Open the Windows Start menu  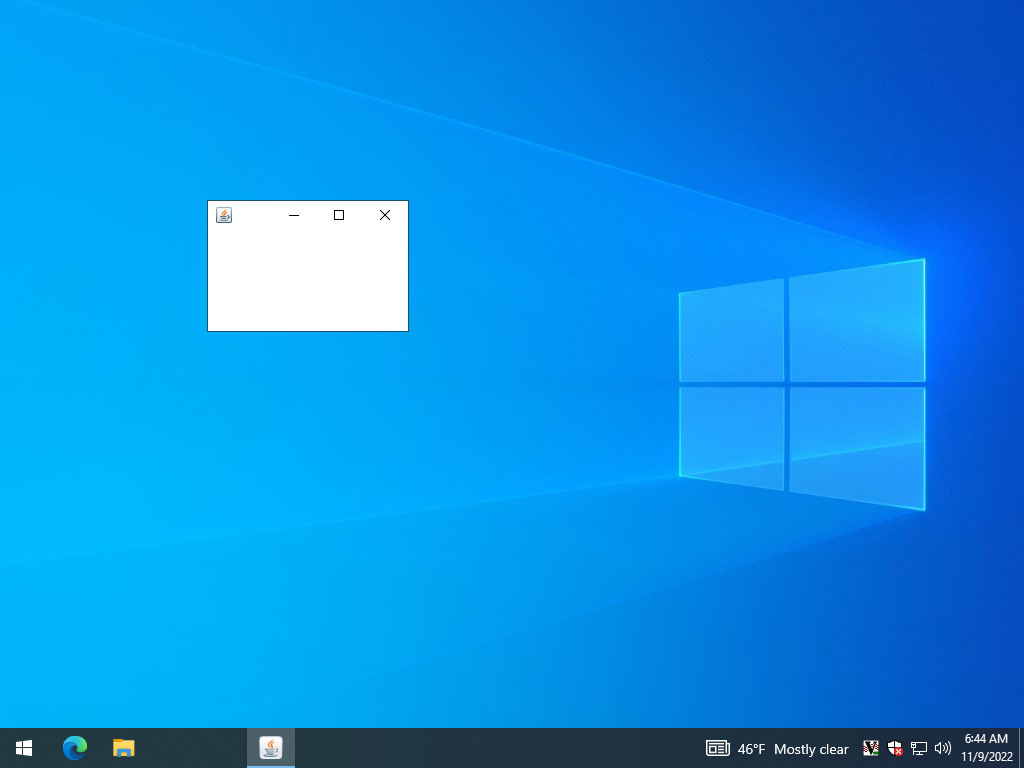24,748
